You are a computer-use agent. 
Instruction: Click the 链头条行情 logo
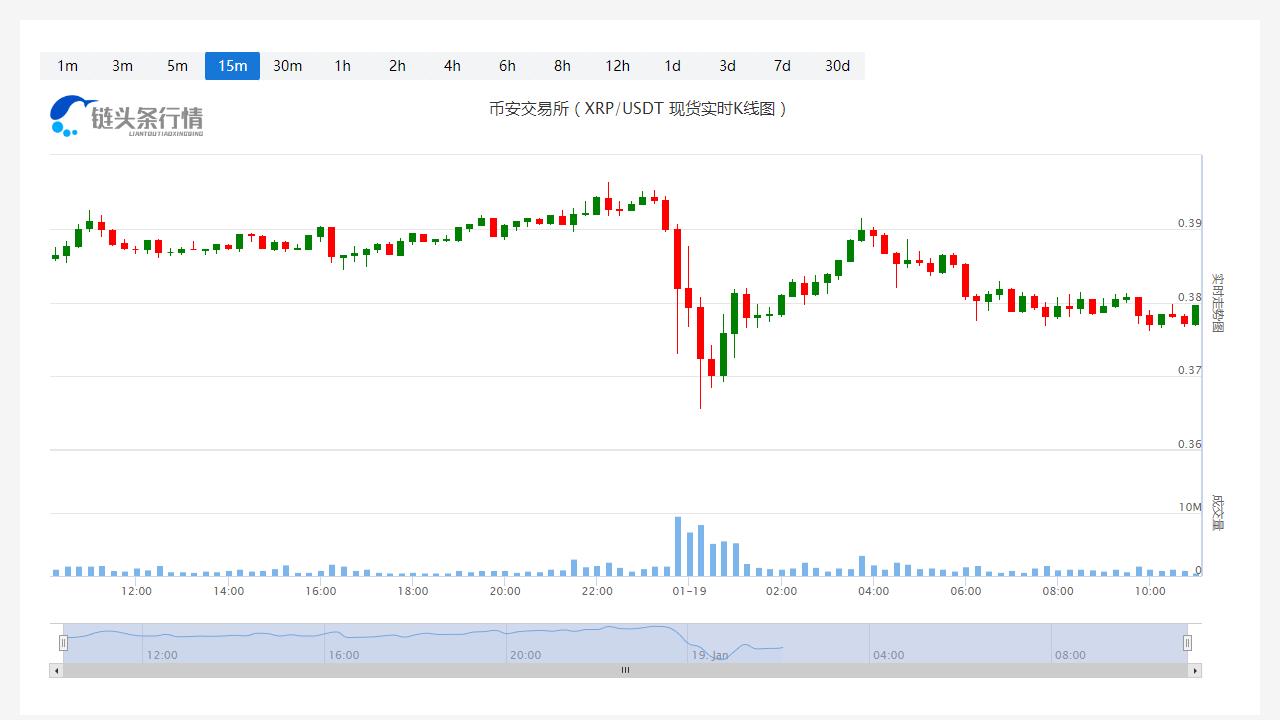pyautogui.click(x=127, y=116)
